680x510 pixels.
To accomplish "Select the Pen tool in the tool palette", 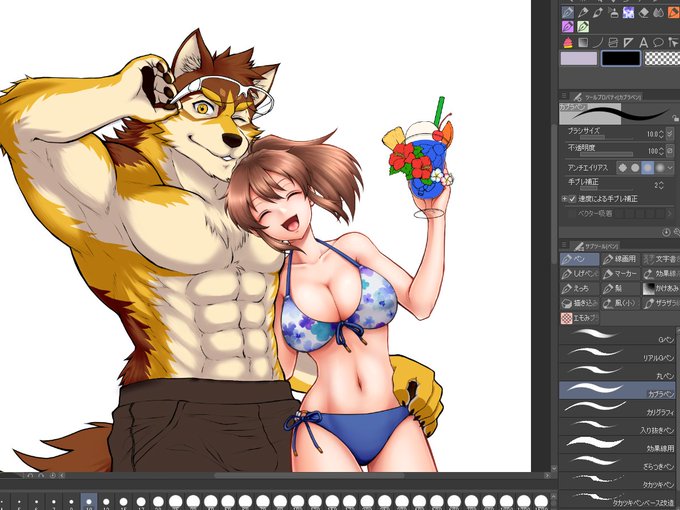I will 568,13.
